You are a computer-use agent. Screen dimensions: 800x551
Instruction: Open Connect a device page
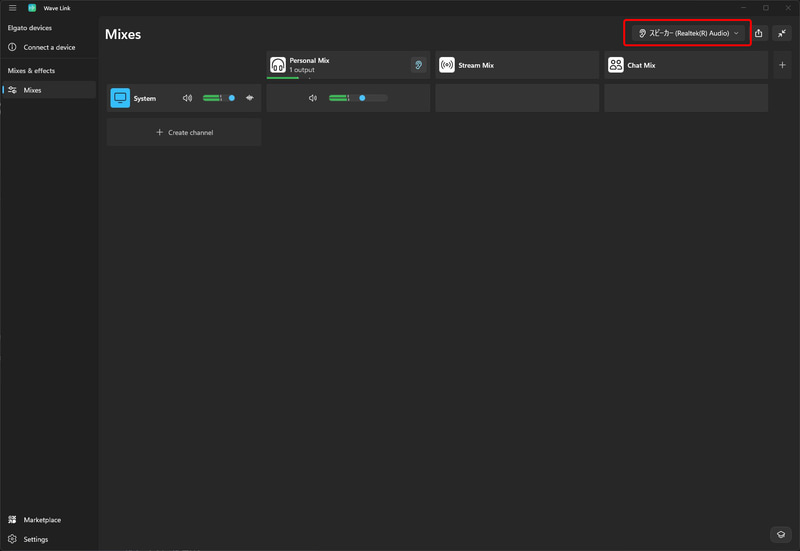(x=49, y=47)
